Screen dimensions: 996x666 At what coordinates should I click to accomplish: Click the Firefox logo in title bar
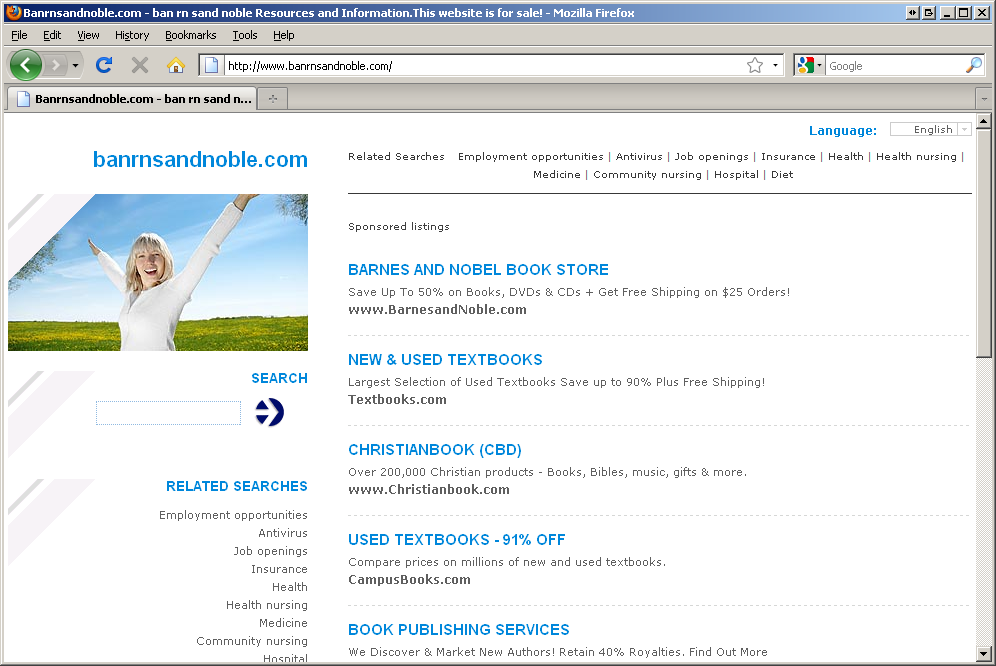tap(13, 12)
